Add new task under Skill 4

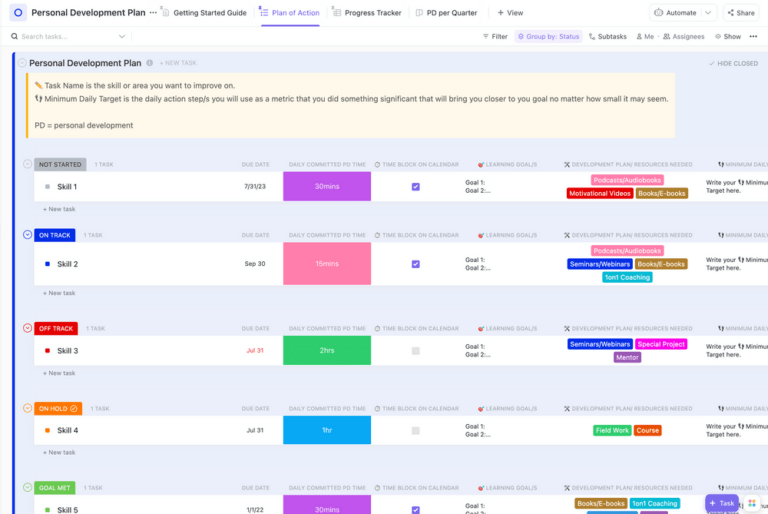click(x=59, y=453)
